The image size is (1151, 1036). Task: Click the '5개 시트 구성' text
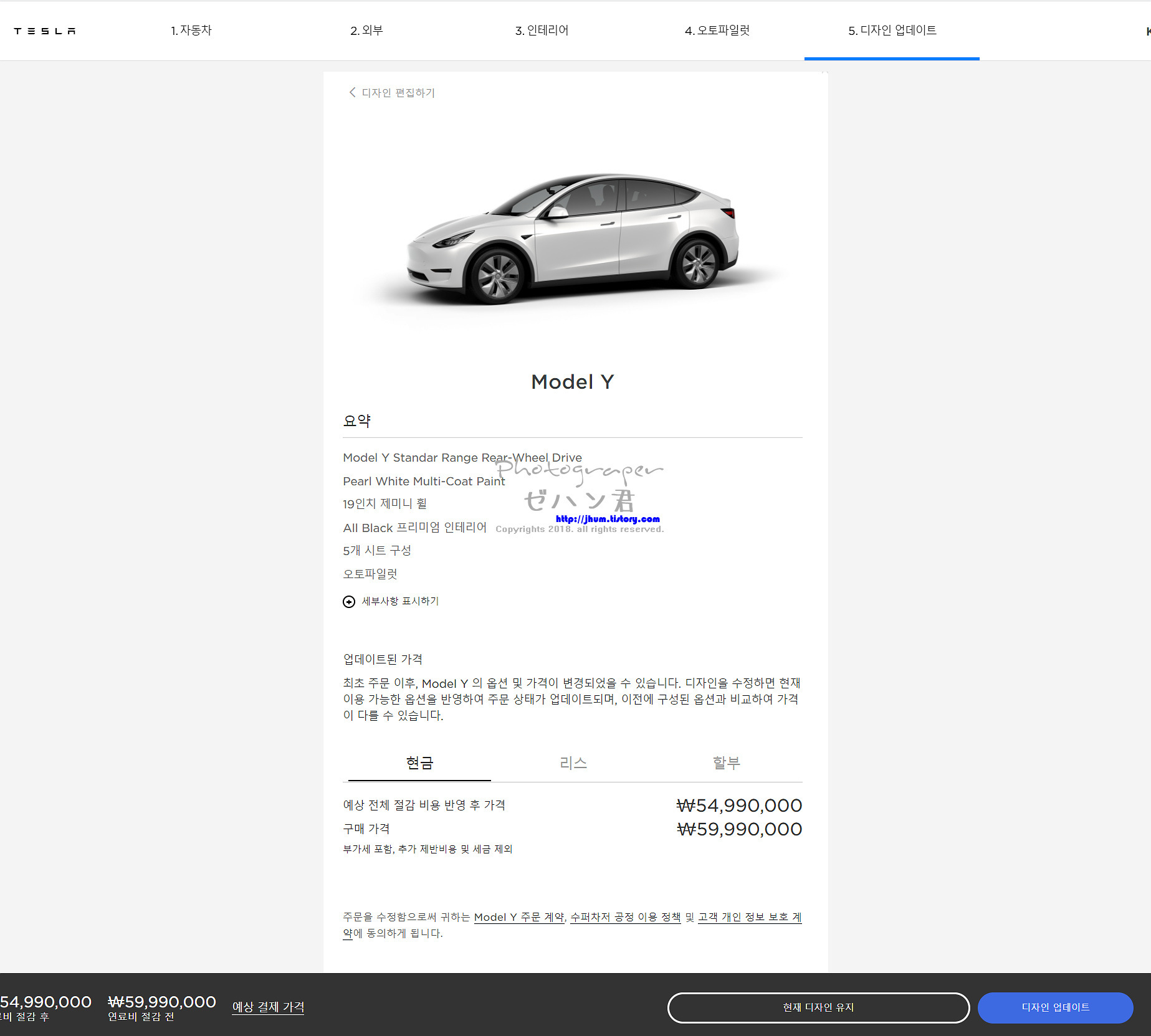point(377,551)
